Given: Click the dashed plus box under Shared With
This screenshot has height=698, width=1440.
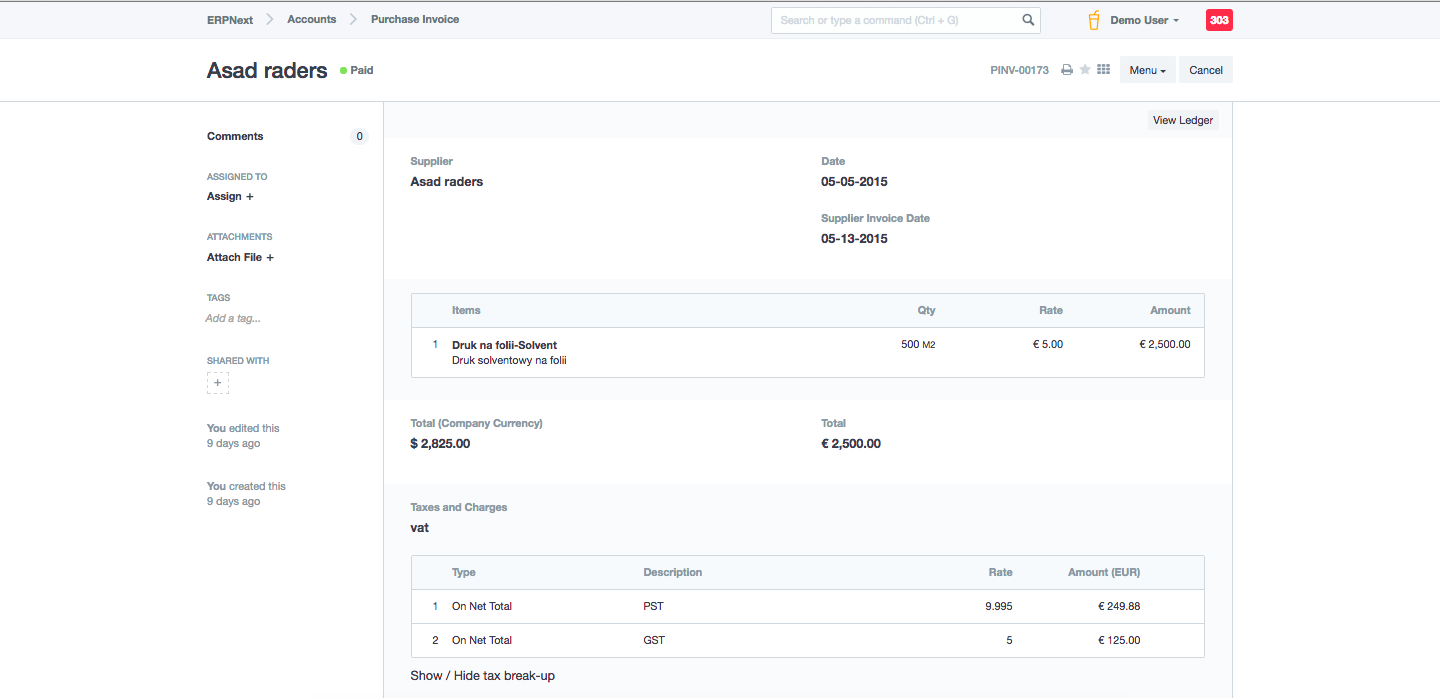Looking at the screenshot, I should 218,383.
